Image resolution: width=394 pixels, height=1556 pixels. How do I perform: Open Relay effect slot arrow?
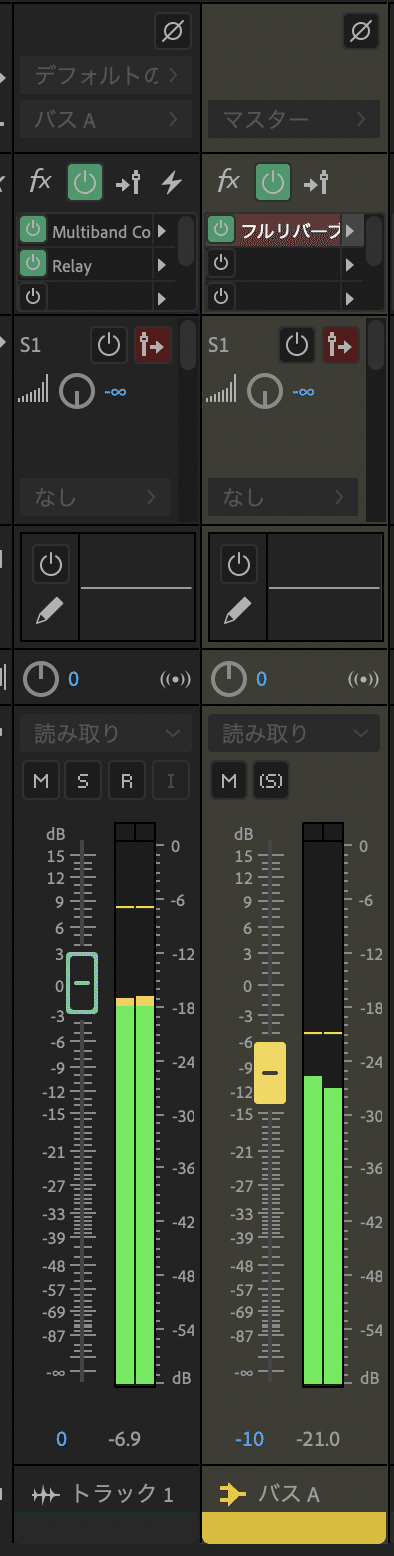[x=163, y=265]
